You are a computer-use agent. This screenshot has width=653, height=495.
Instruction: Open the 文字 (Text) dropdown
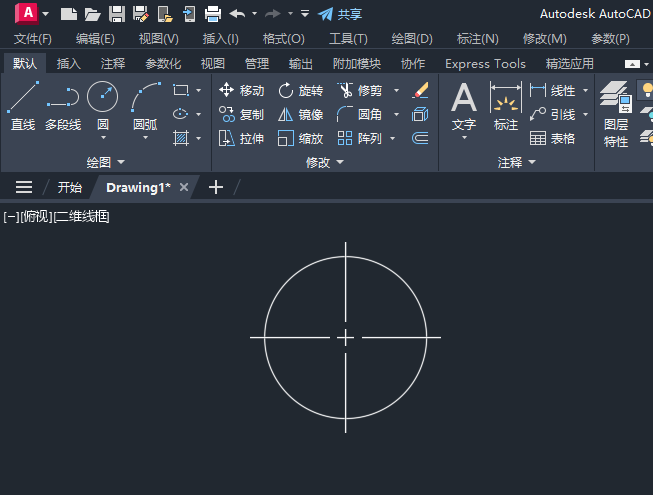[464, 138]
